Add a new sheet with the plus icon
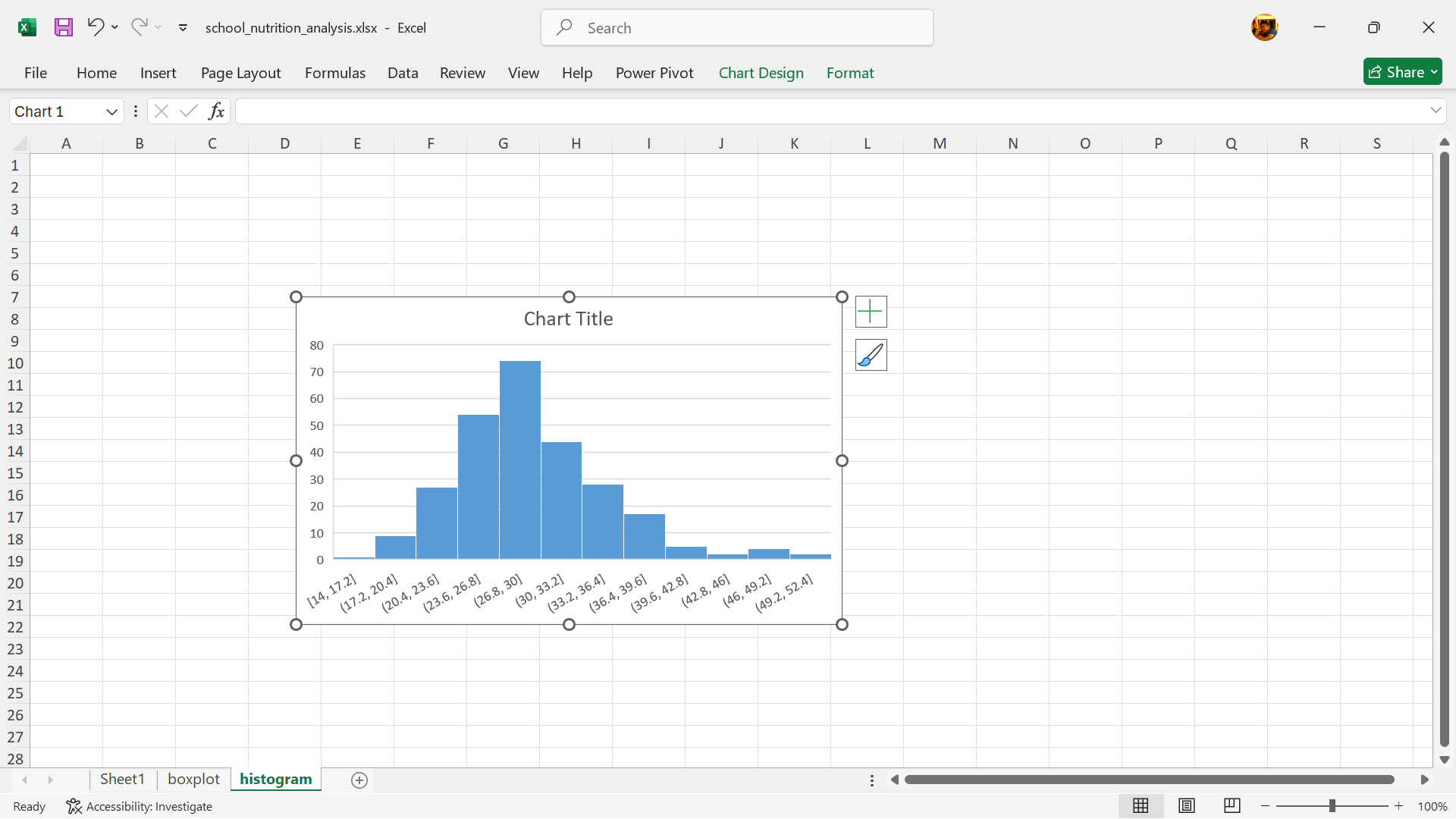 (x=359, y=780)
